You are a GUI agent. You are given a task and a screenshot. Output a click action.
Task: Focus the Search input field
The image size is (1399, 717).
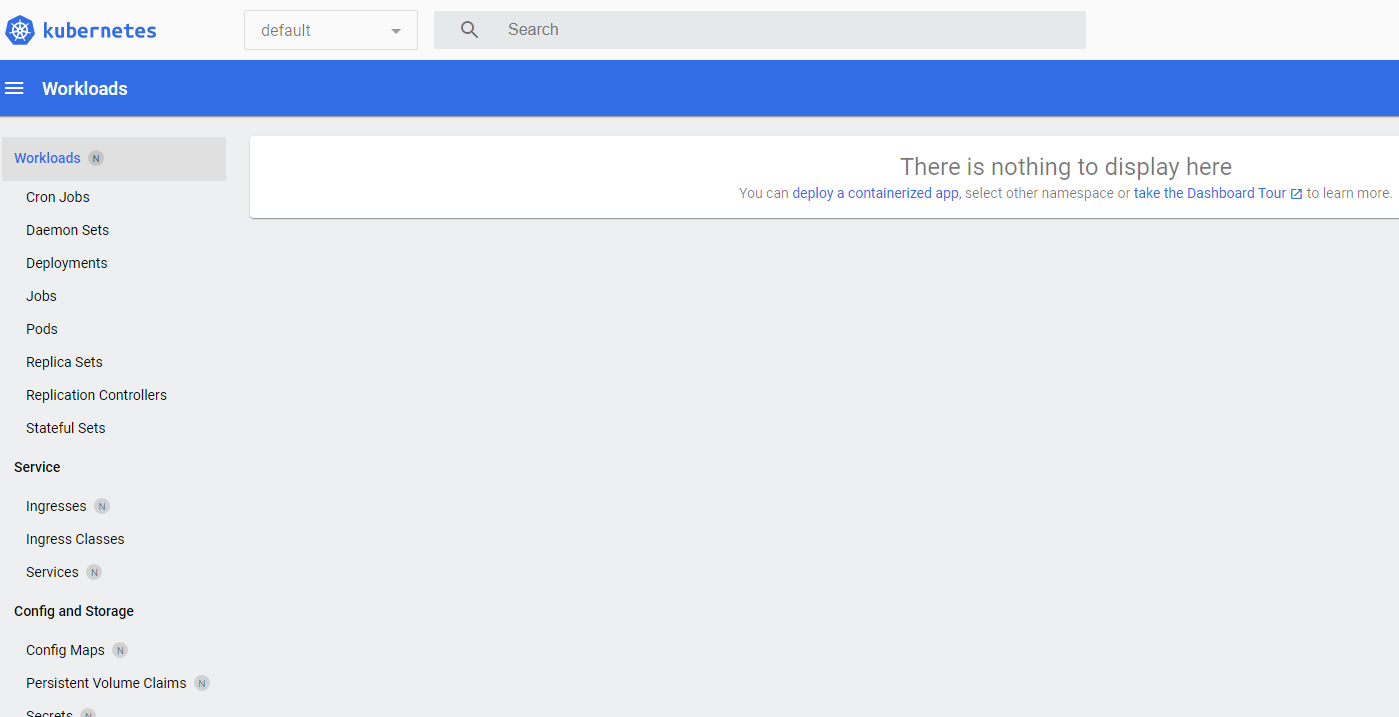780,30
